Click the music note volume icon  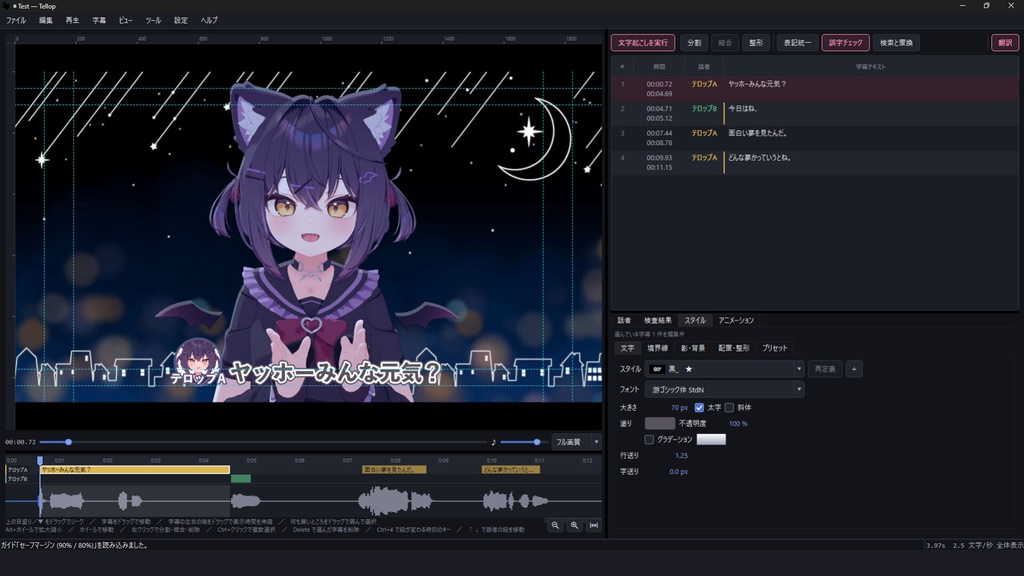(x=494, y=442)
